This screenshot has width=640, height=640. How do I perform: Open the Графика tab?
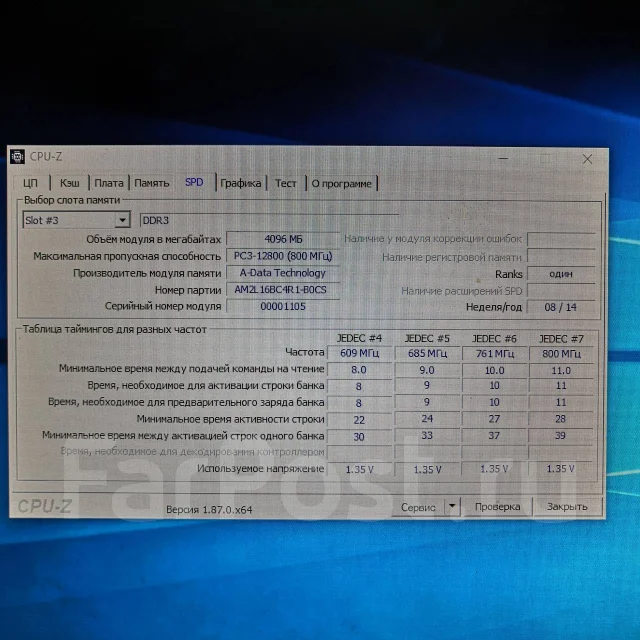click(x=241, y=183)
